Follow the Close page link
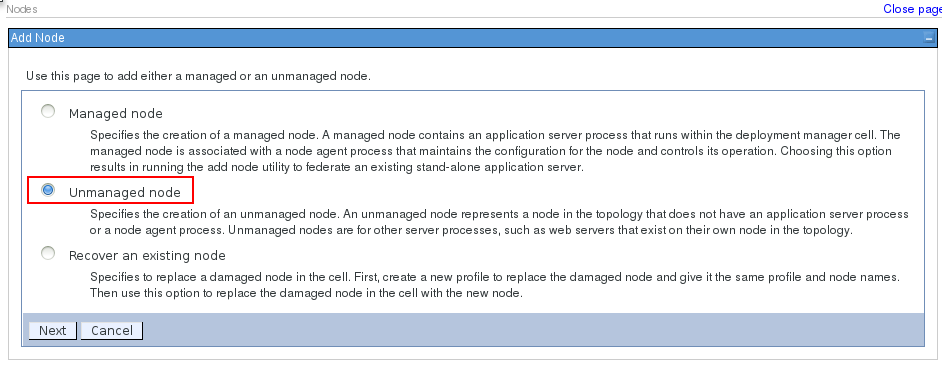The image size is (942, 366). coord(912,9)
